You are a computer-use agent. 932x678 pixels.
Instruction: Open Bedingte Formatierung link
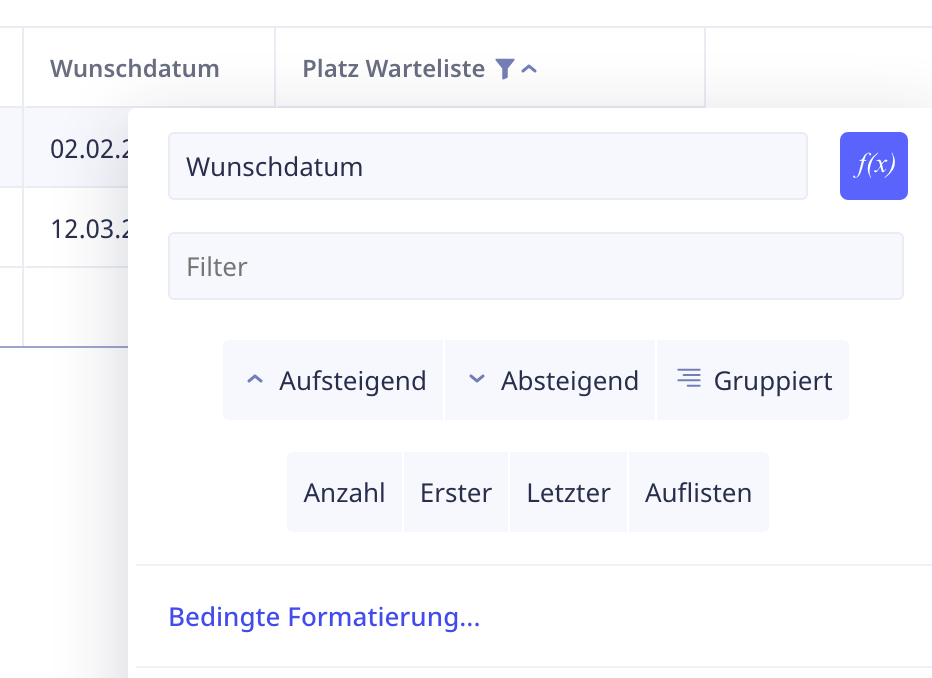pos(324,616)
